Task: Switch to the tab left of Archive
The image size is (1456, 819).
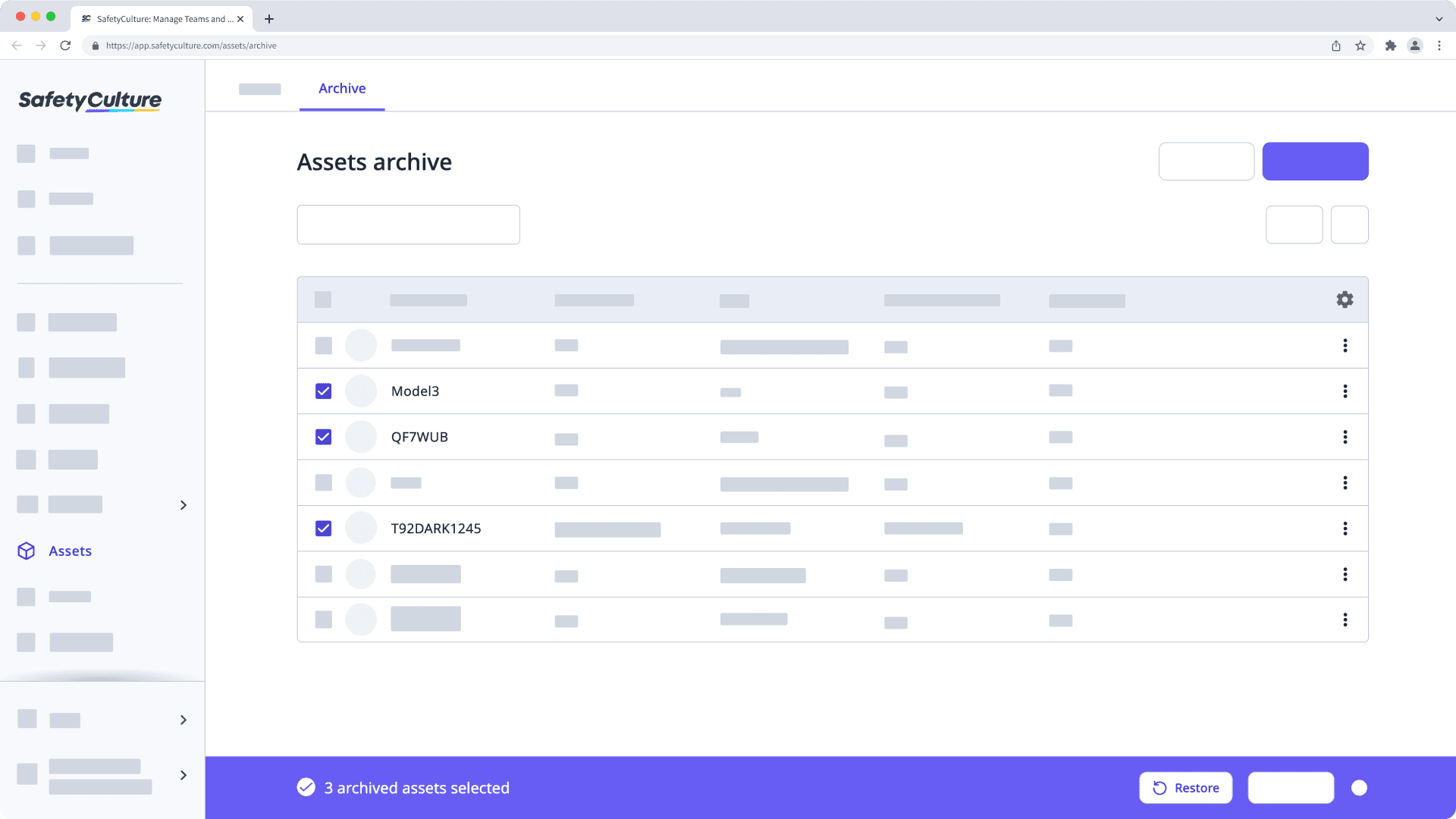Action: 259,88
